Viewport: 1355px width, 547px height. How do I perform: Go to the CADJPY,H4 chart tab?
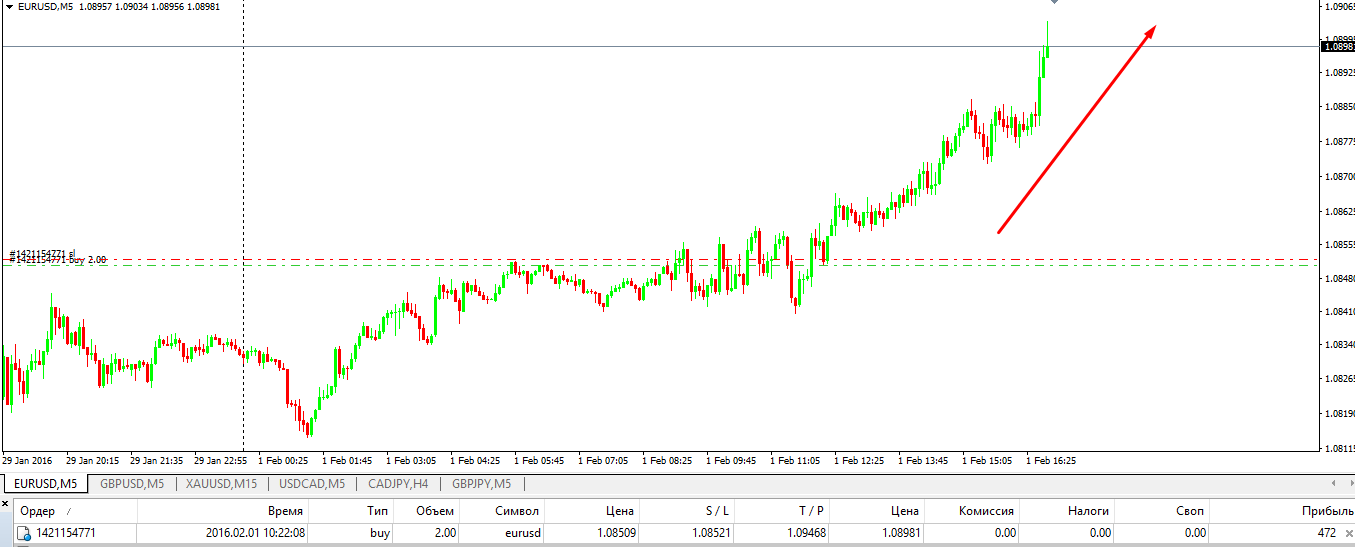pyautogui.click(x=398, y=484)
